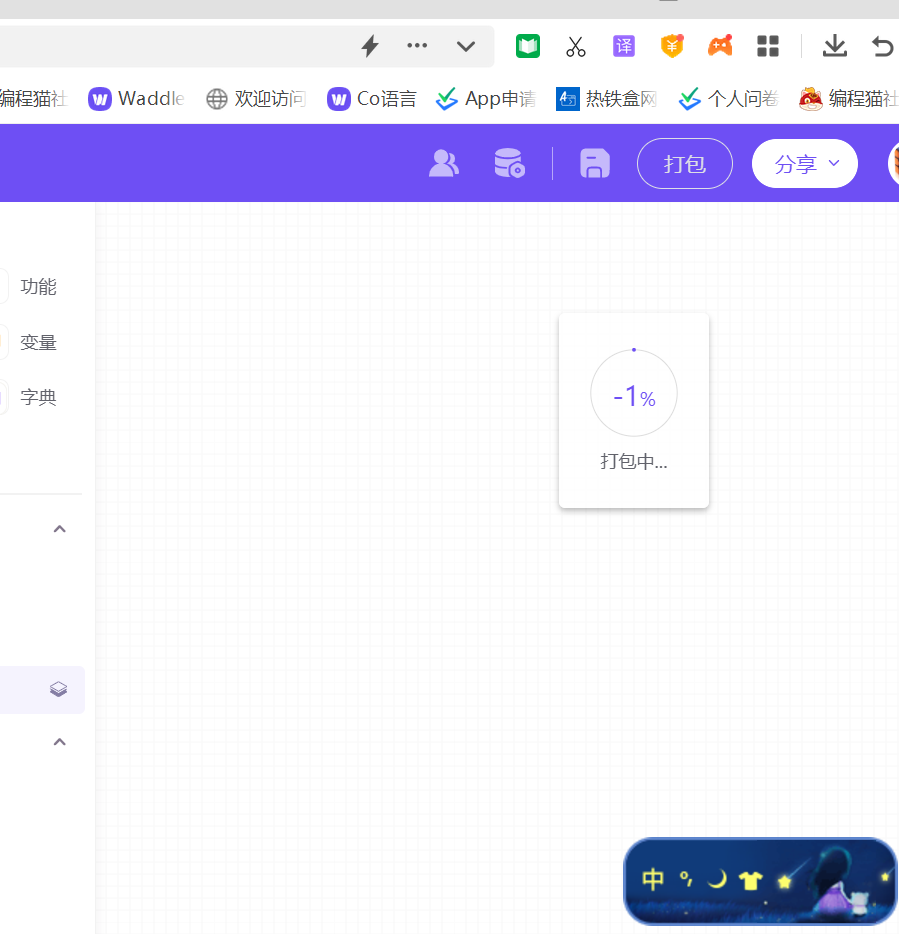Viewport: 899px width, 934px height.
Task: Click the user avatar in the header
Action: [x=894, y=163]
